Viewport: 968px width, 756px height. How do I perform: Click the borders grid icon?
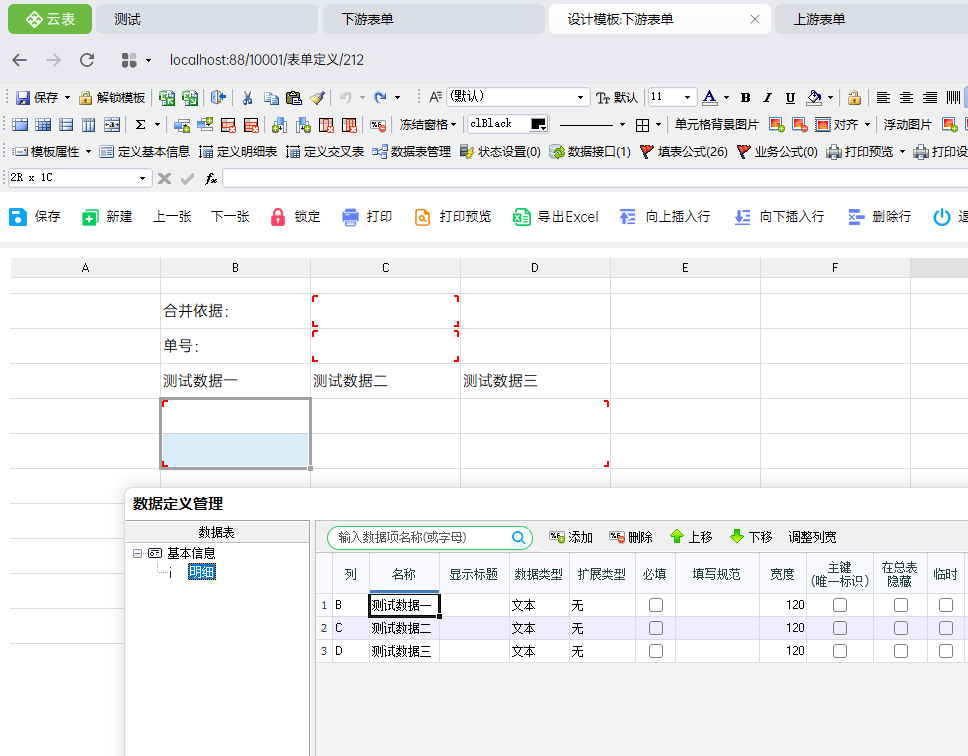pyautogui.click(x=643, y=125)
